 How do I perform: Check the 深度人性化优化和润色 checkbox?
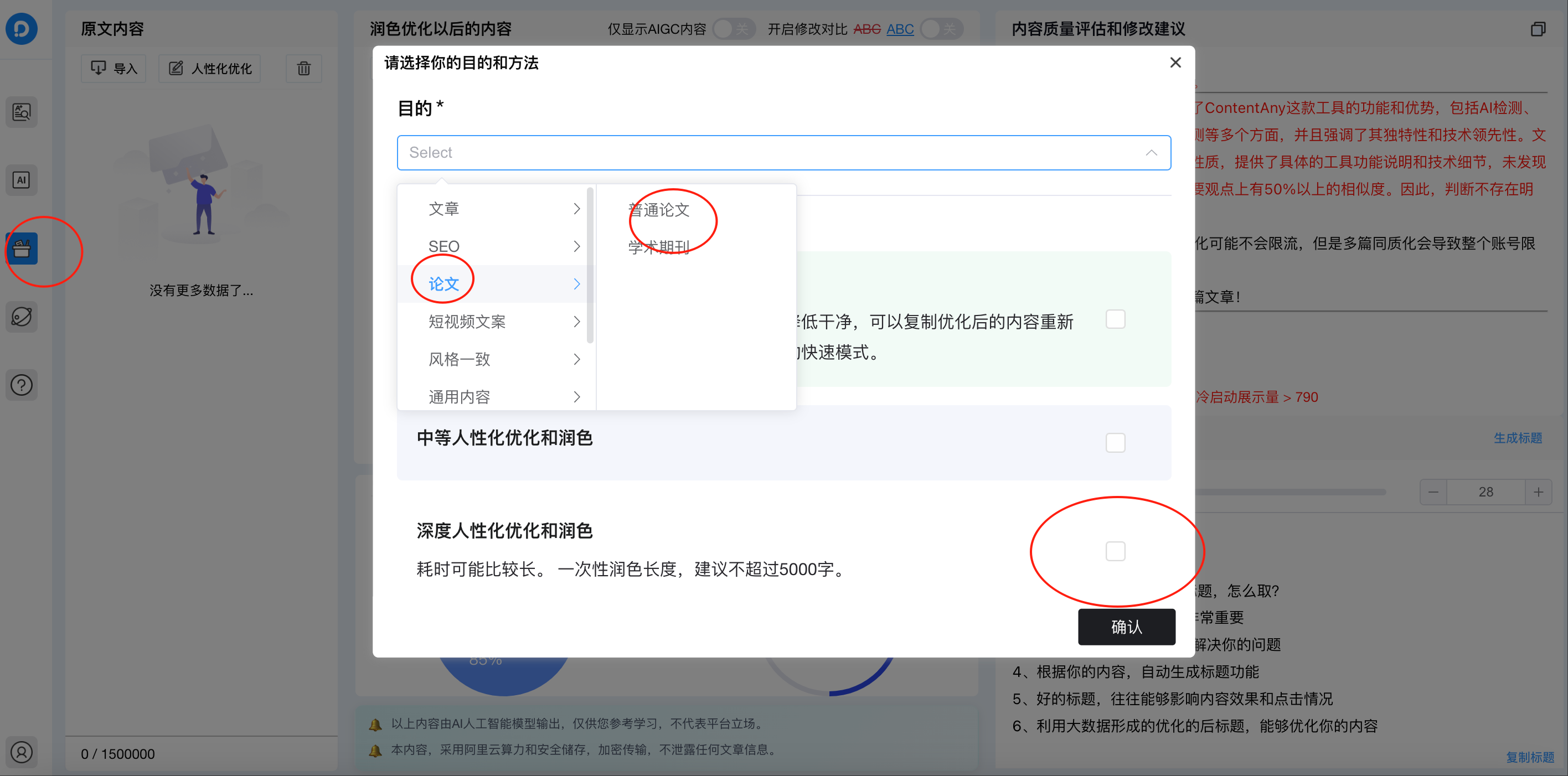[x=1116, y=551]
